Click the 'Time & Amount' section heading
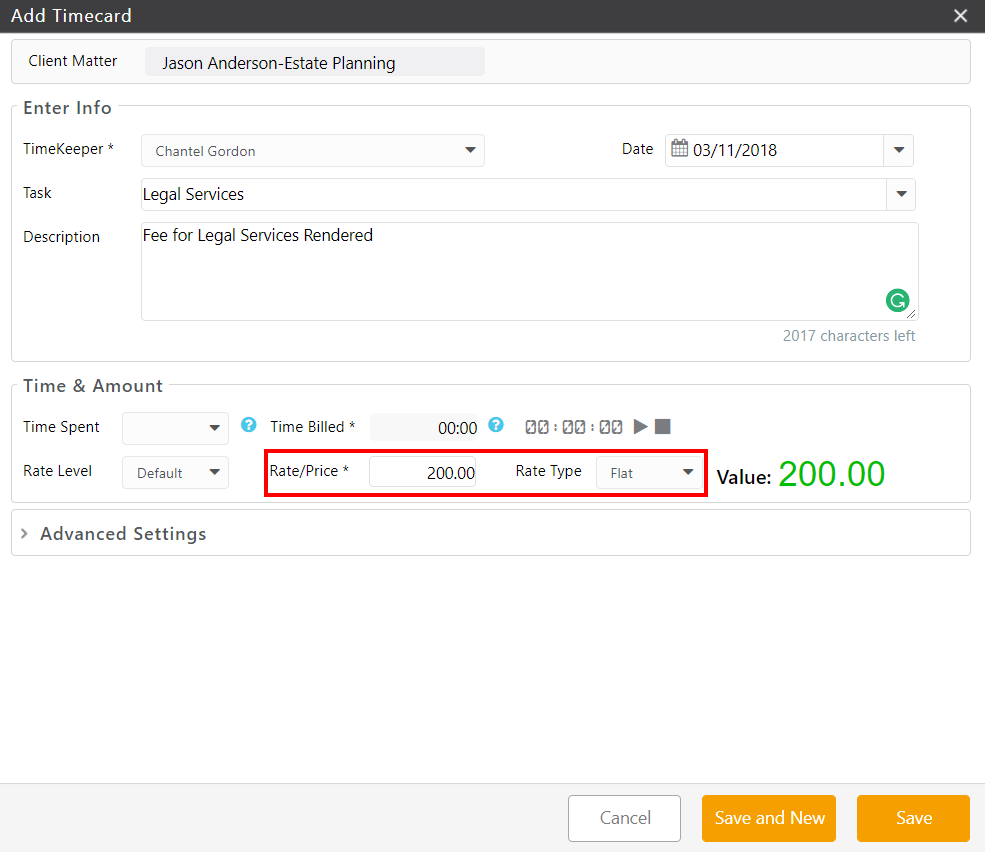985x852 pixels. (93, 386)
